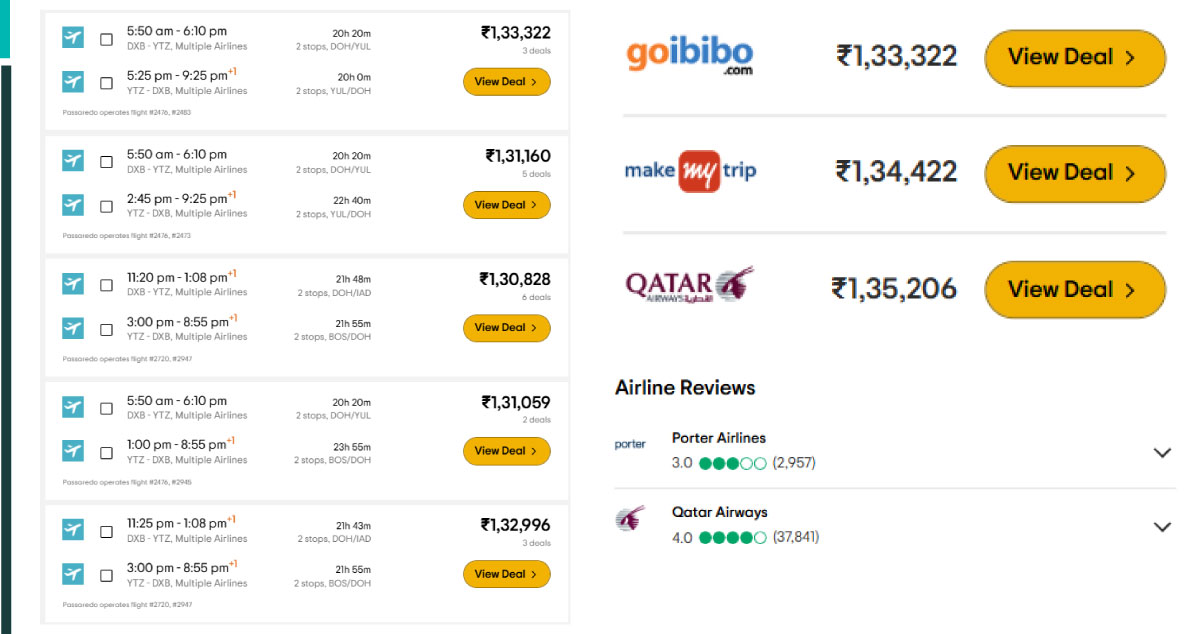Open the Qatar Airways ₹1,35,206 deal
This screenshot has height=634, width=1202.
[1074, 289]
